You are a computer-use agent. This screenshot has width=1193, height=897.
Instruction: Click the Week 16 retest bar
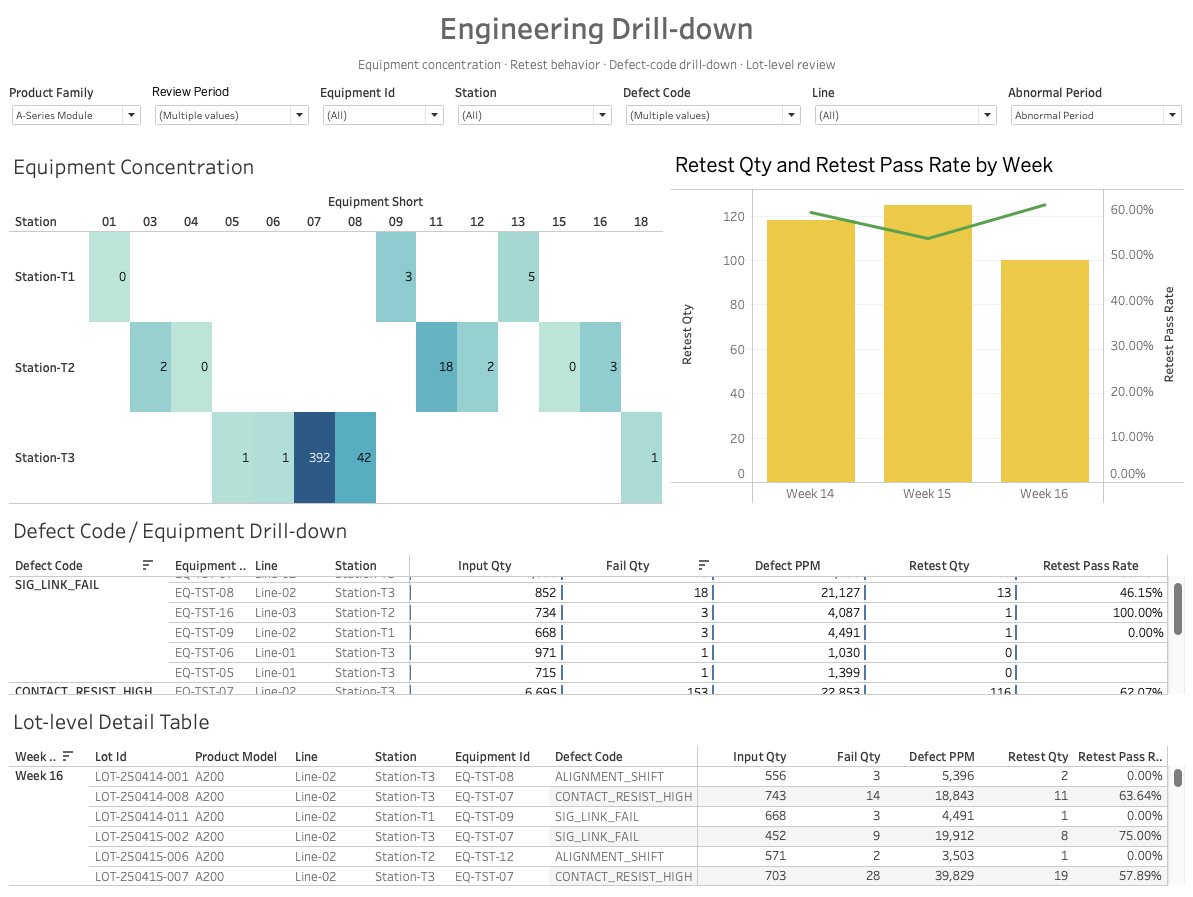[1045, 371]
